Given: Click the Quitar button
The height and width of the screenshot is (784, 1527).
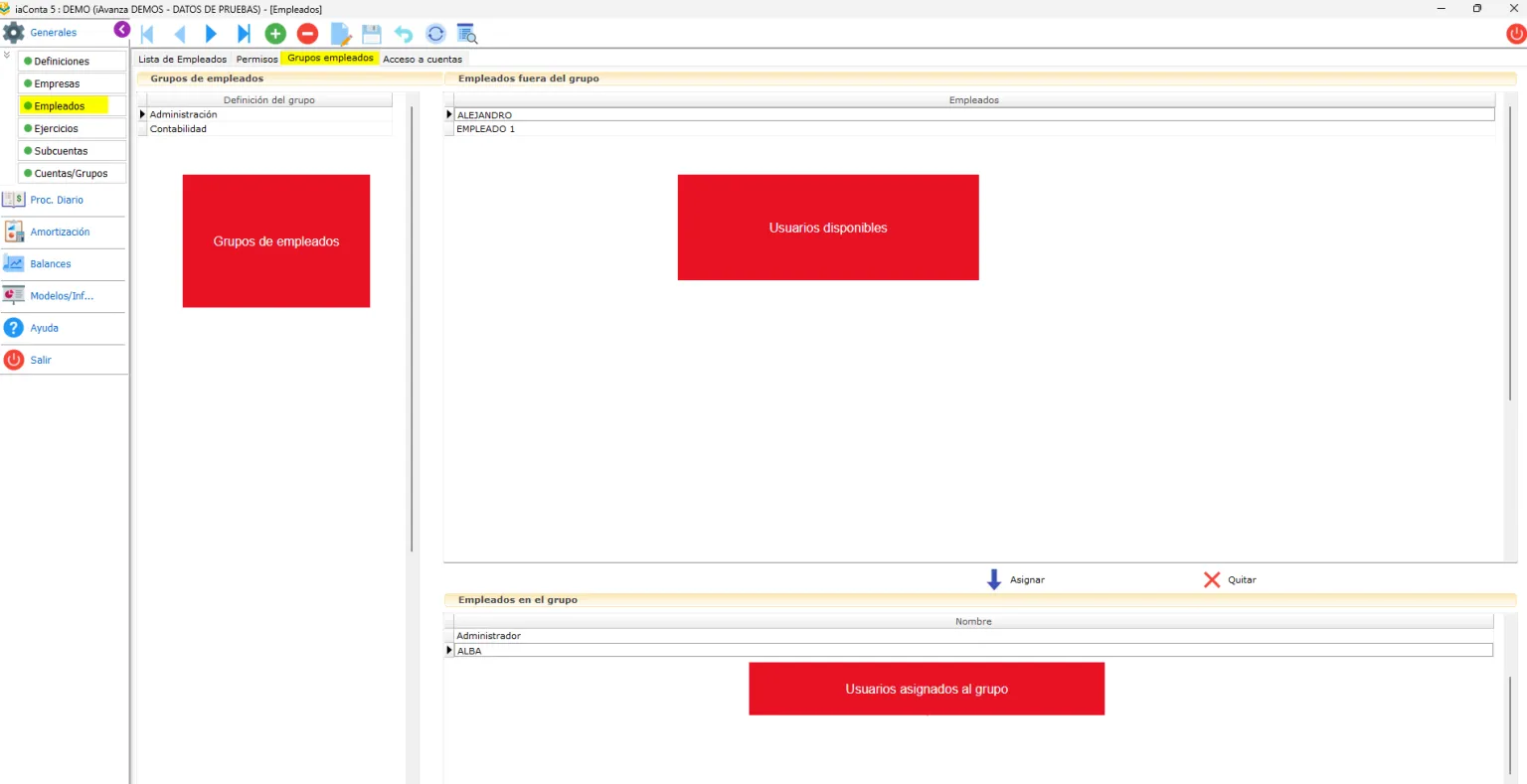Looking at the screenshot, I should point(1230,579).
